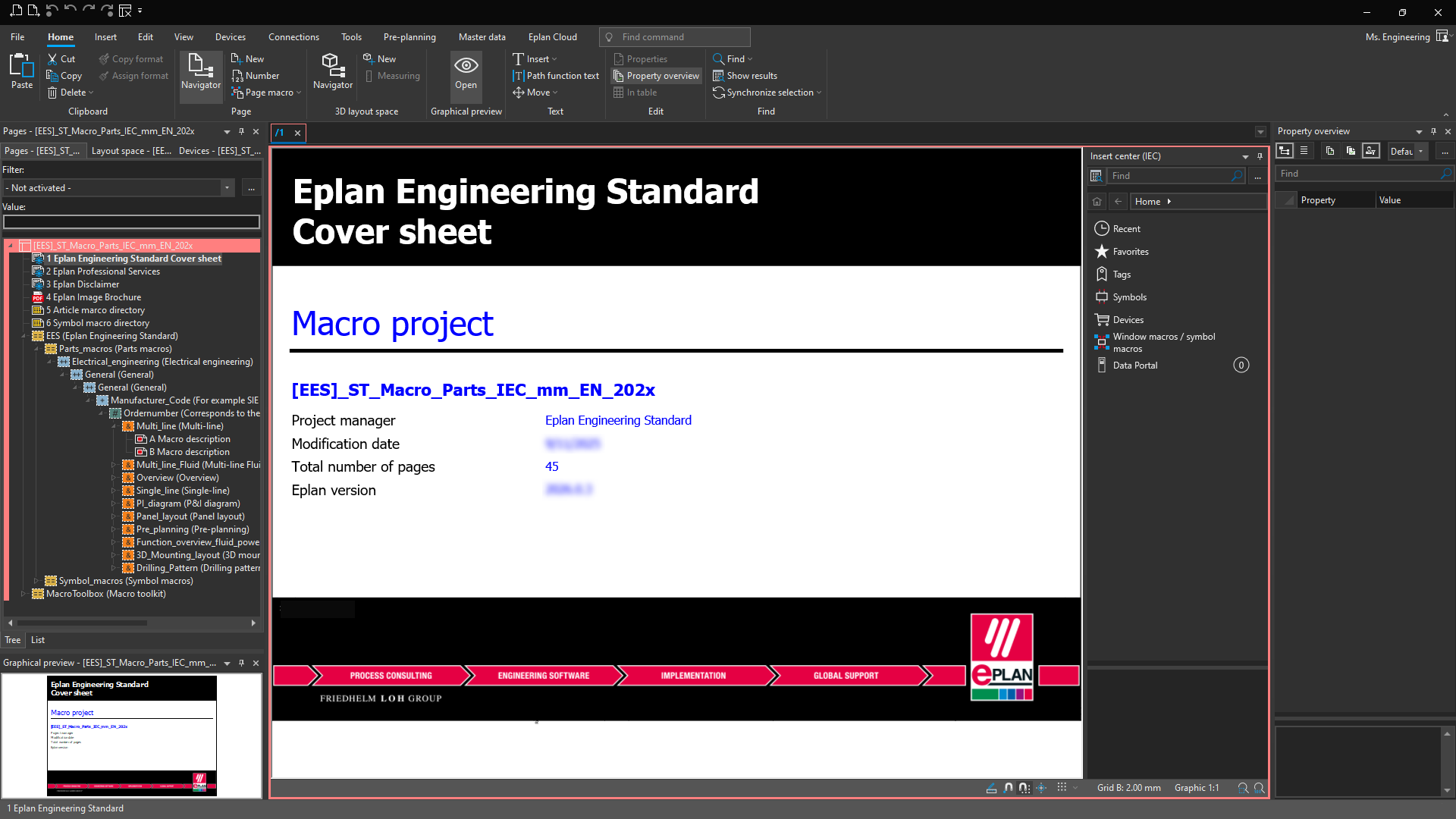1456x819 pixels.
Task: Click Show results button
Action: pos(745,76)
